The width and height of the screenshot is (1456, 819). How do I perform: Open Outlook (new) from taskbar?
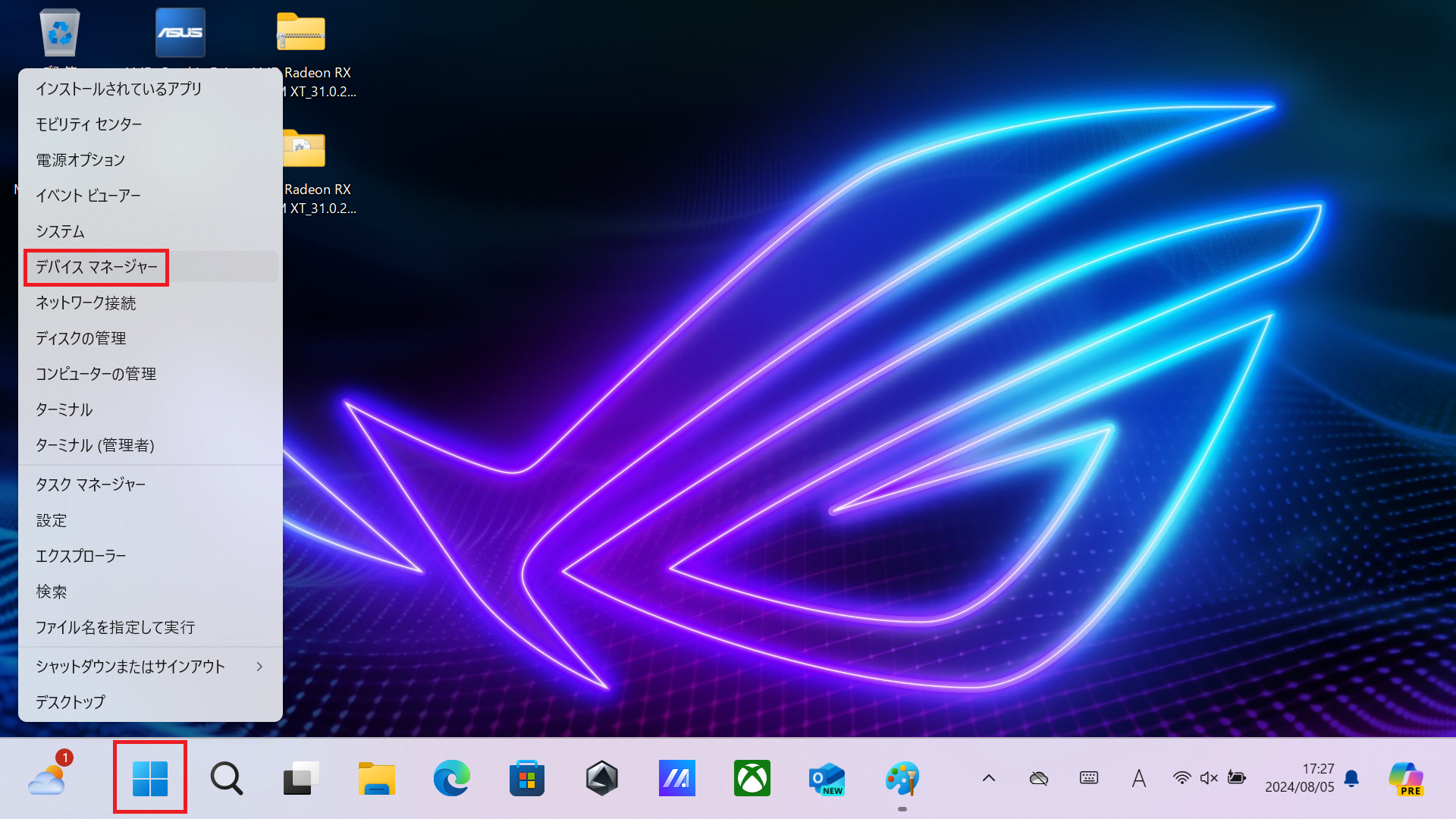click(x=827, y=778)
